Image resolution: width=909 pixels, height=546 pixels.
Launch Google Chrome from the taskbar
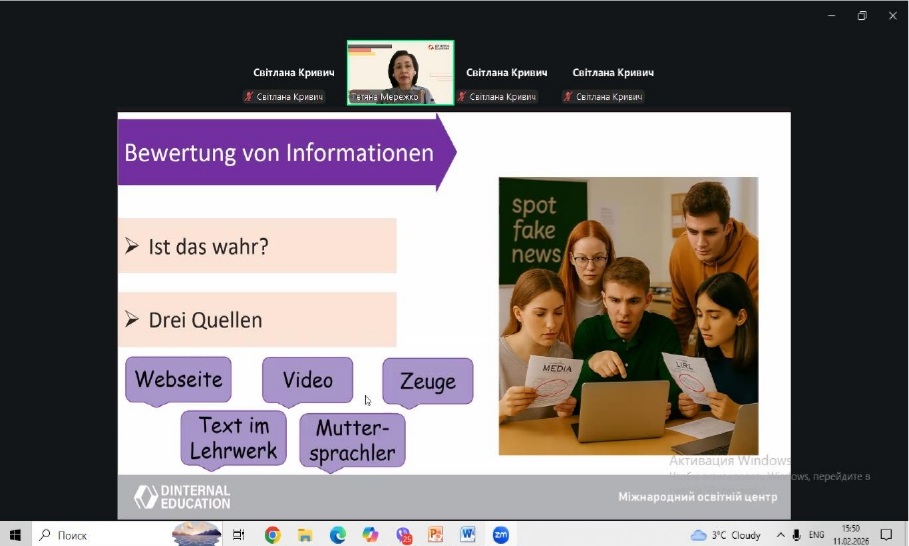(272, 535)
